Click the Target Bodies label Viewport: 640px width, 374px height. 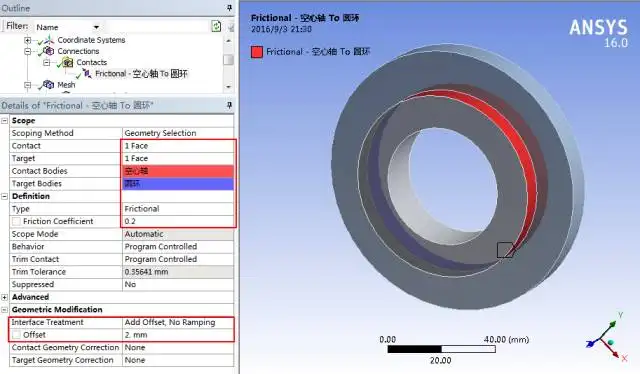(36, 184)
